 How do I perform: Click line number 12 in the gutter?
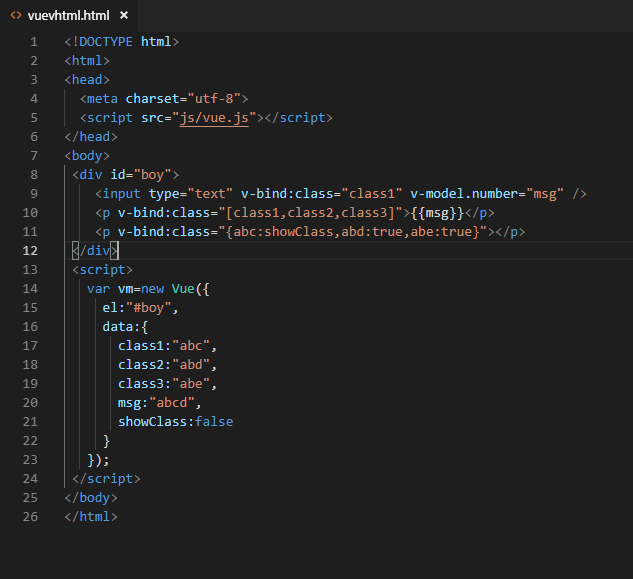pyautogui.click(x=30, y=251)
